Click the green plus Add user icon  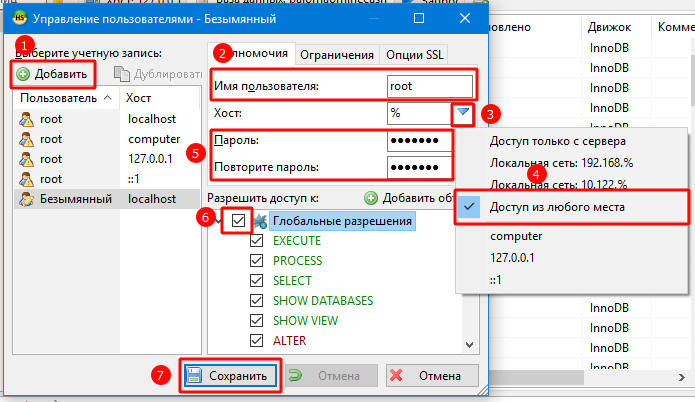point(23,74)
